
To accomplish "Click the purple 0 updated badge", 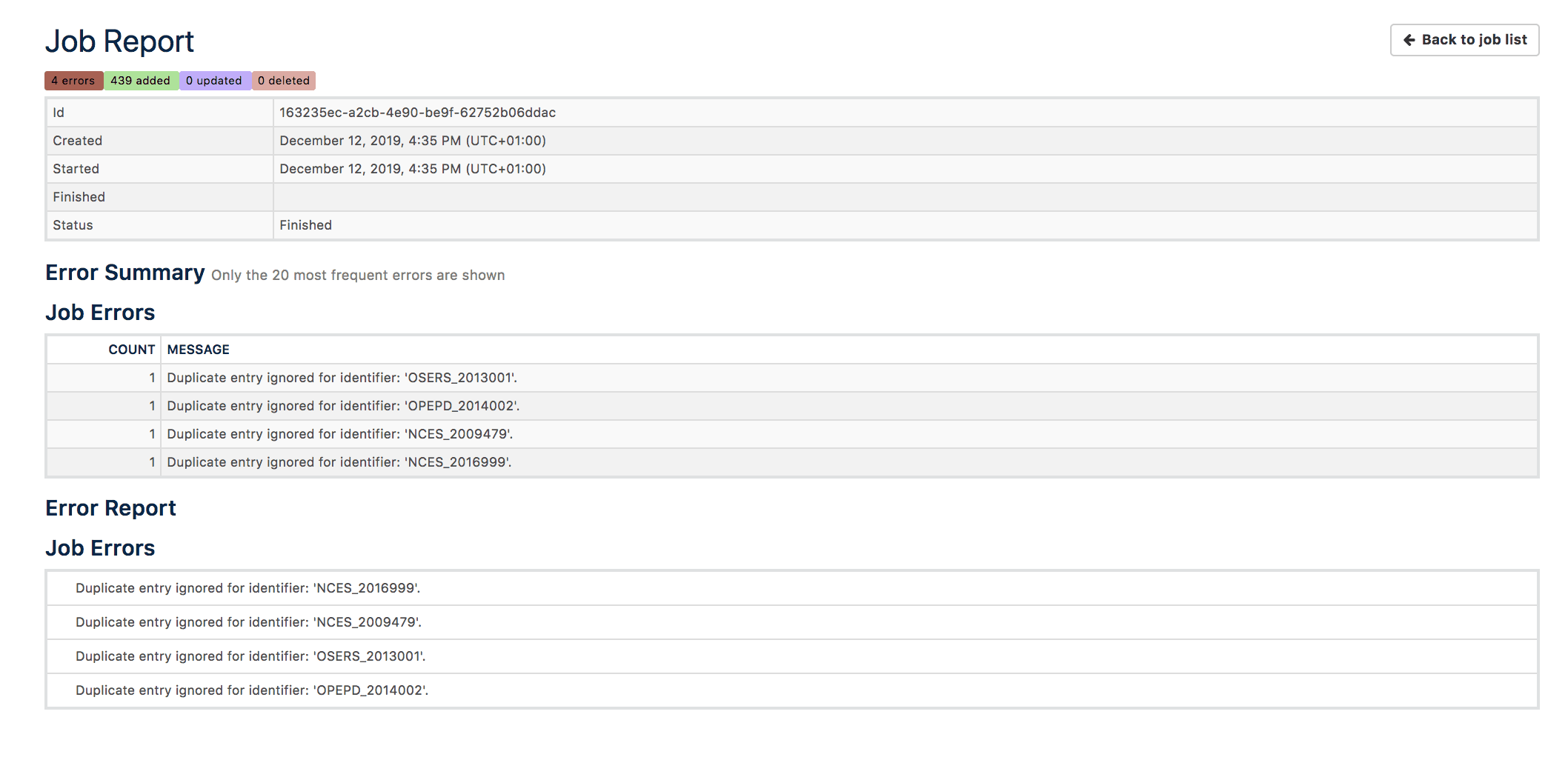I will (214, 81).
